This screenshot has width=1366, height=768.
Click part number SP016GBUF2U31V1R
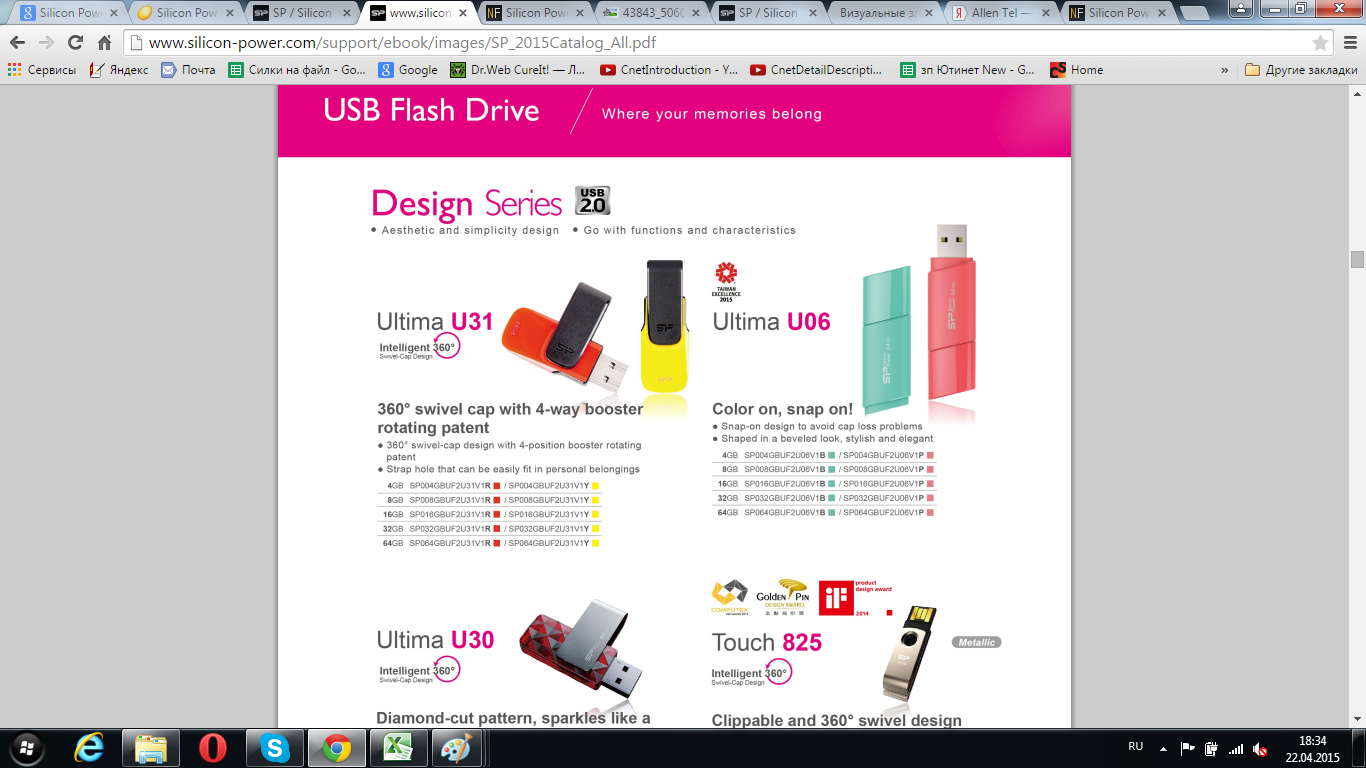click(449, 514)
